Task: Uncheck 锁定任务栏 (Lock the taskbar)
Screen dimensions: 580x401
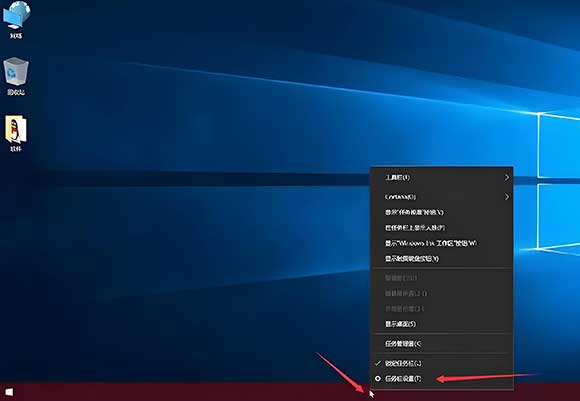Action: click(442, 363)
